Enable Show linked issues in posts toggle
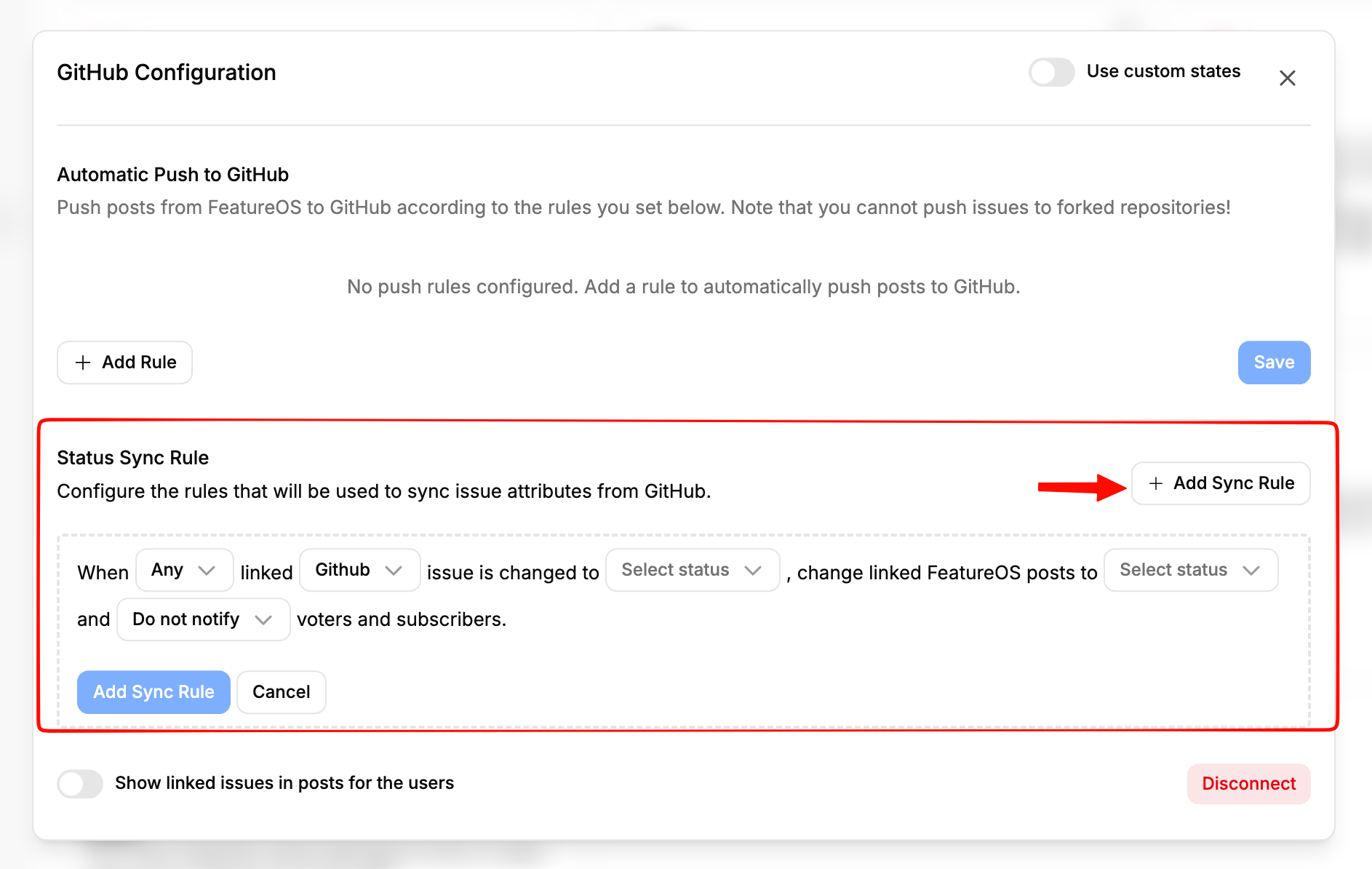This screenshot has width=1372, height=869. (80, 784)
